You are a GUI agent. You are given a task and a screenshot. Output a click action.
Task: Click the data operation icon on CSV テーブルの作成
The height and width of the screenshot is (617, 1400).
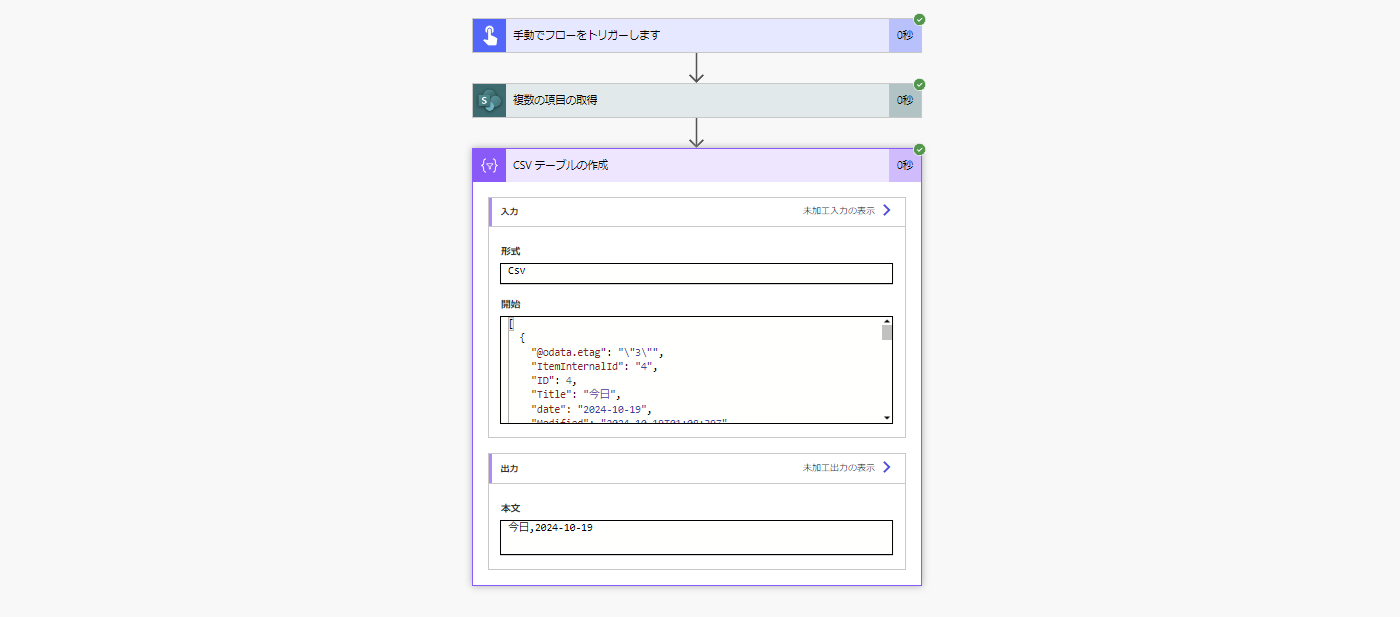pyautogui.click(x=488, y=165)
